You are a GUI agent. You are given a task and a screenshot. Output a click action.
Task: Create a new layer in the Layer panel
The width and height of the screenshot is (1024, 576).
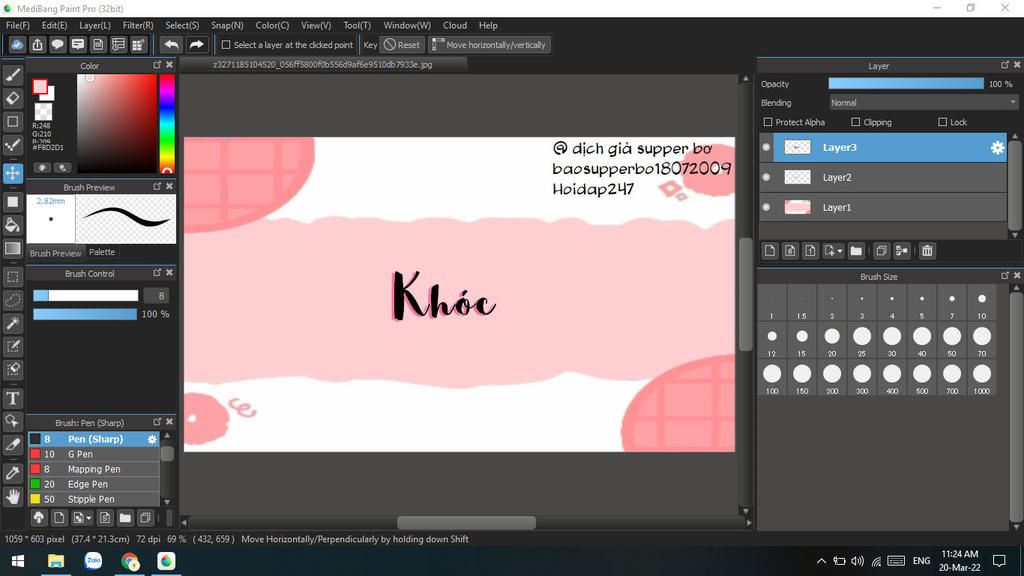770,251
